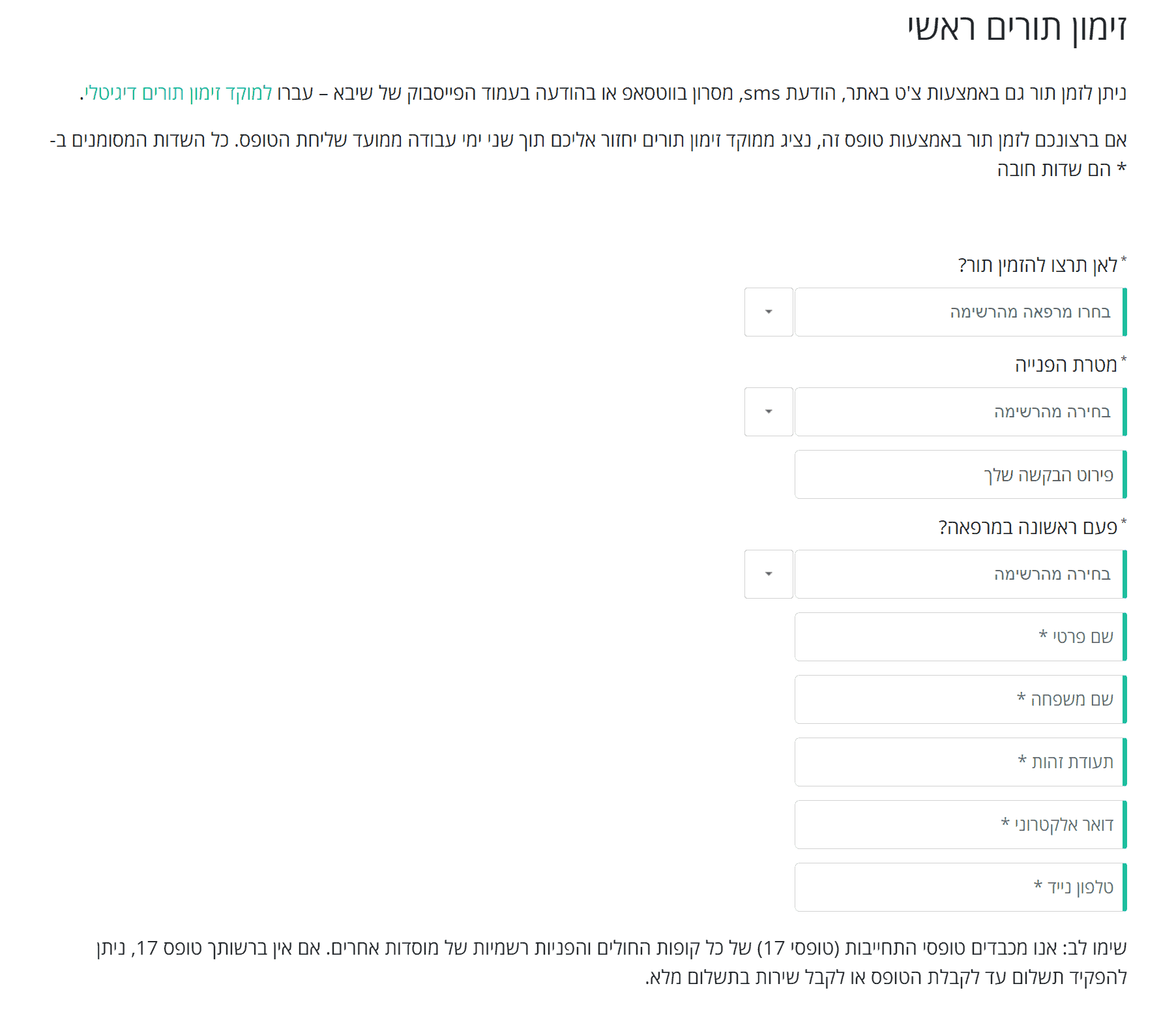Focus the פירוט הבקשה שלך text field
The width and height of the screenshot is (1176, 1016).
point(960,474)
